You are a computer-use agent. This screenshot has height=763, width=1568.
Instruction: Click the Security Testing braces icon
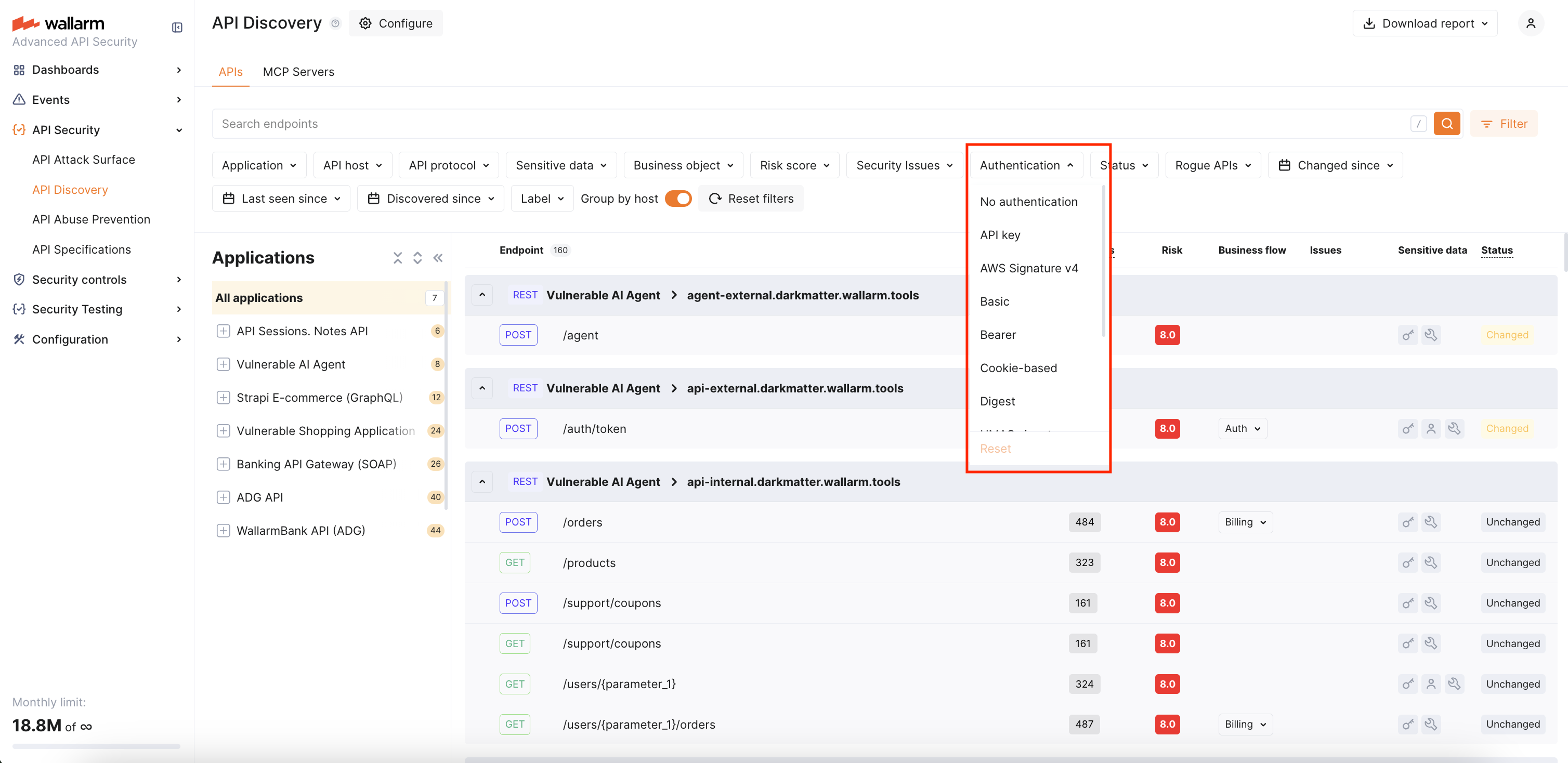19,309
